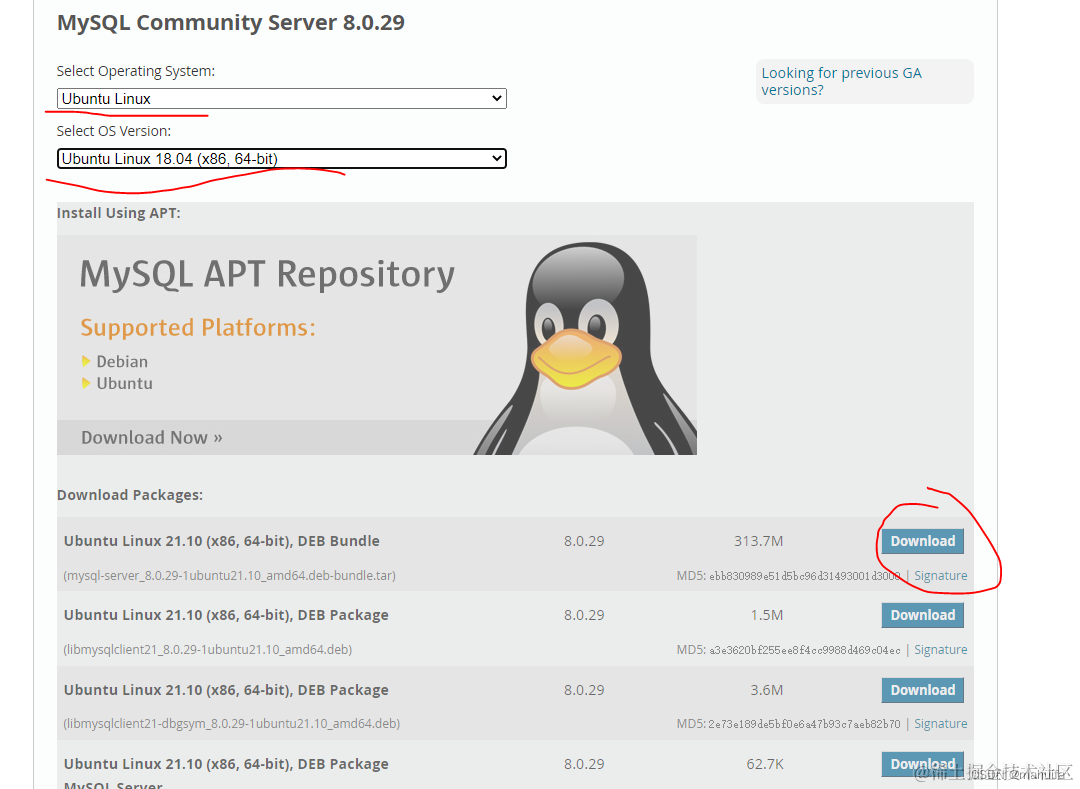Open Signature link for 1.5M package

coord(940,649)
